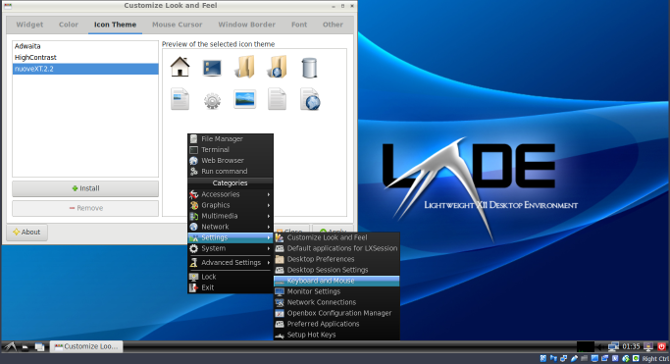The image size is (670, 364).
Task: Click the monitor icon beside the power button
Action: coord(648,346)
